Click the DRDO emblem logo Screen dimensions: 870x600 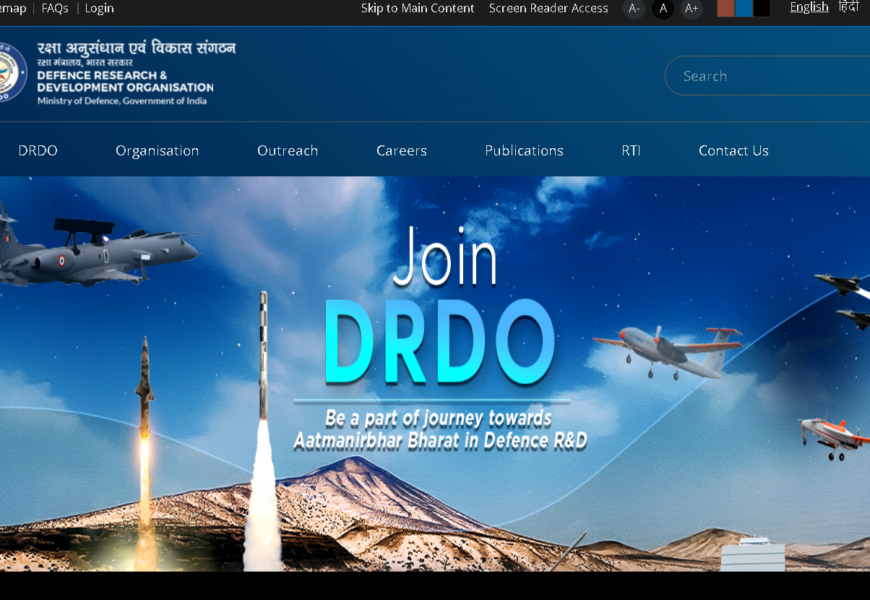pos(12,73)
